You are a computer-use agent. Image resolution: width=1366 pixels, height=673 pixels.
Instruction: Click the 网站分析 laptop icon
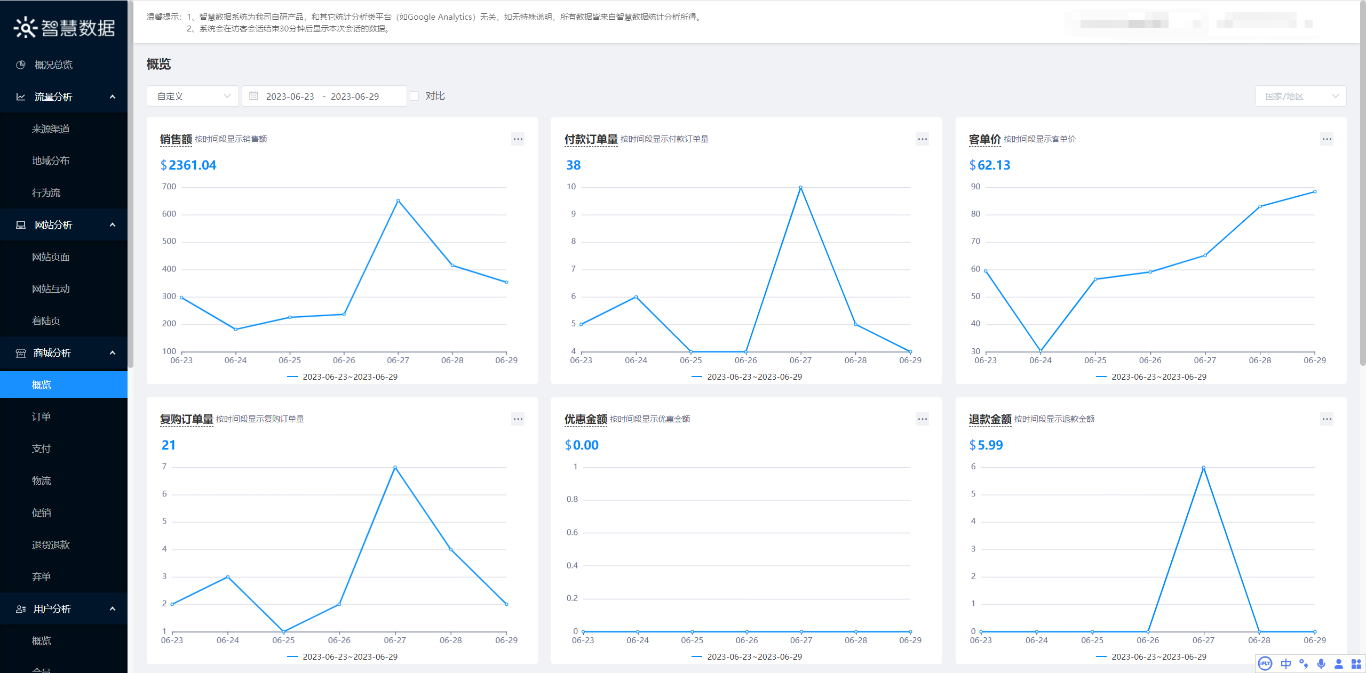(x=21, y=225)
